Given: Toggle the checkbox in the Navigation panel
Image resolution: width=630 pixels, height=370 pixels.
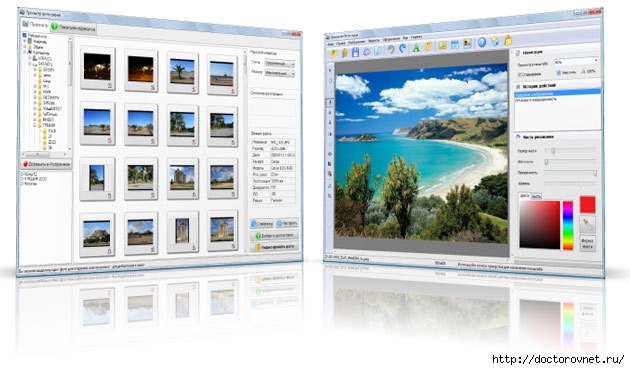Looking at the screenshot, I should point(520,75).
